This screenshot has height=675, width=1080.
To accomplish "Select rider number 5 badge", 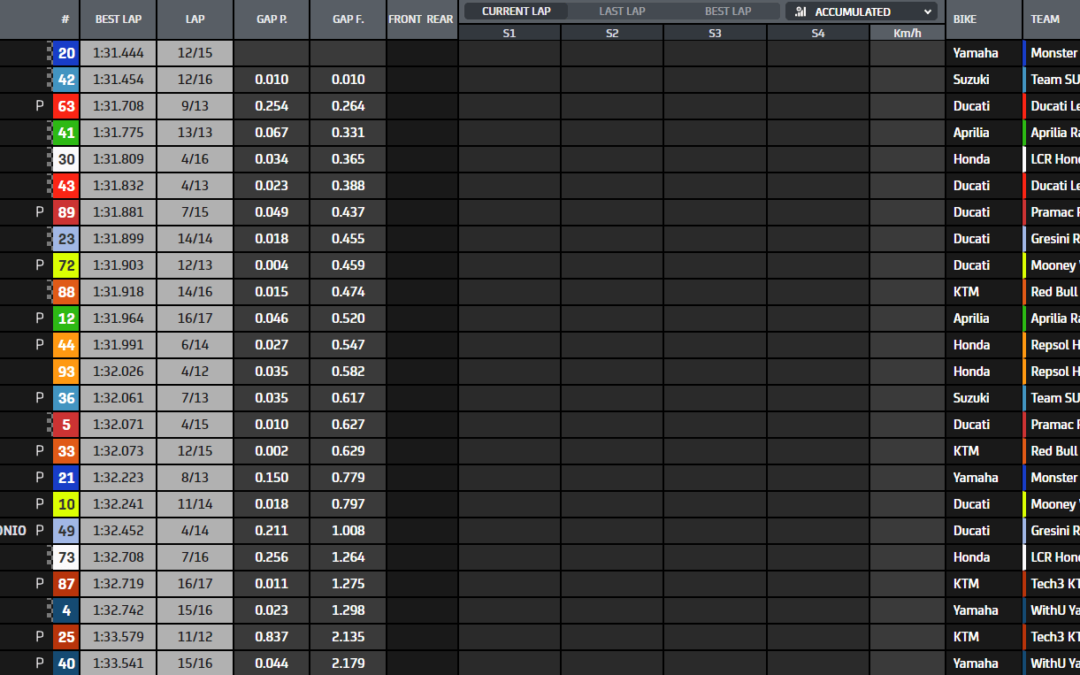I will coord(66,424).
